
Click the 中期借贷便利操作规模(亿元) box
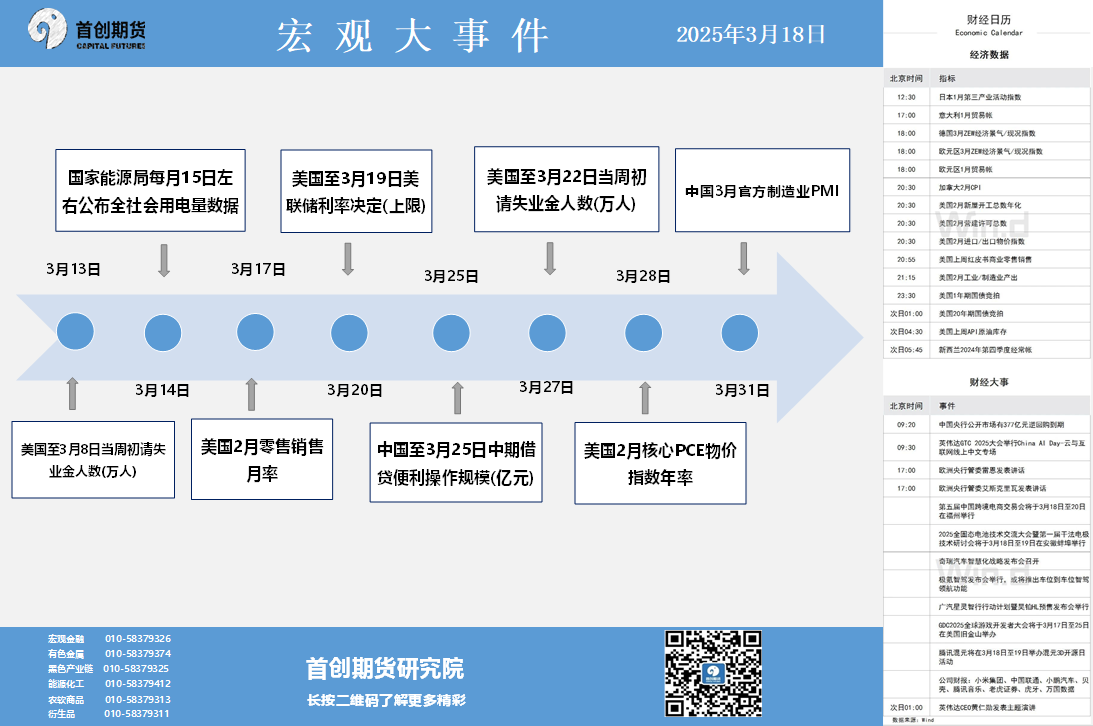pyautogui.click(x=456, y=463)
